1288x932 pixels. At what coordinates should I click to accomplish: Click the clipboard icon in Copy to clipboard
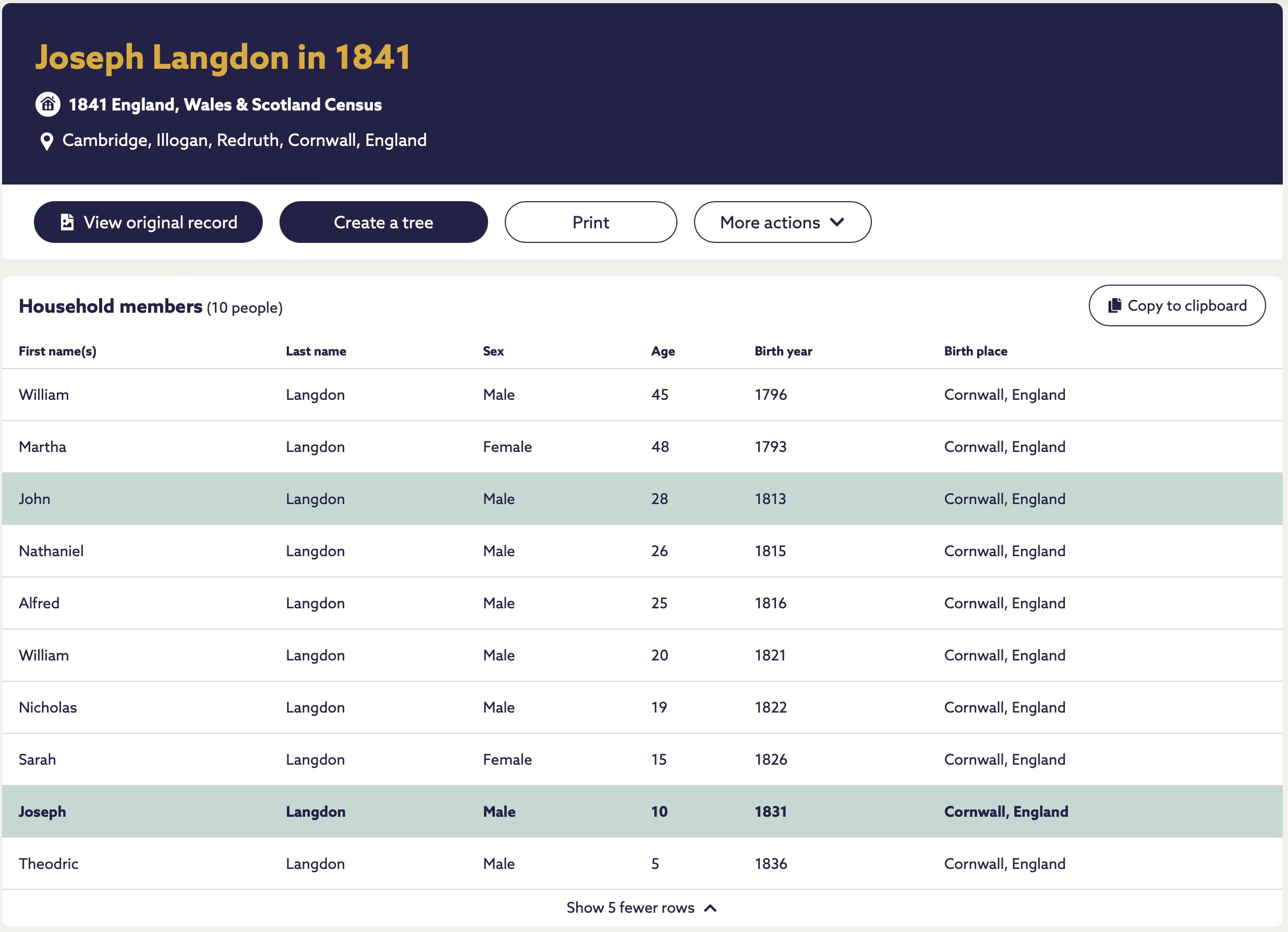pos(1114,305)
